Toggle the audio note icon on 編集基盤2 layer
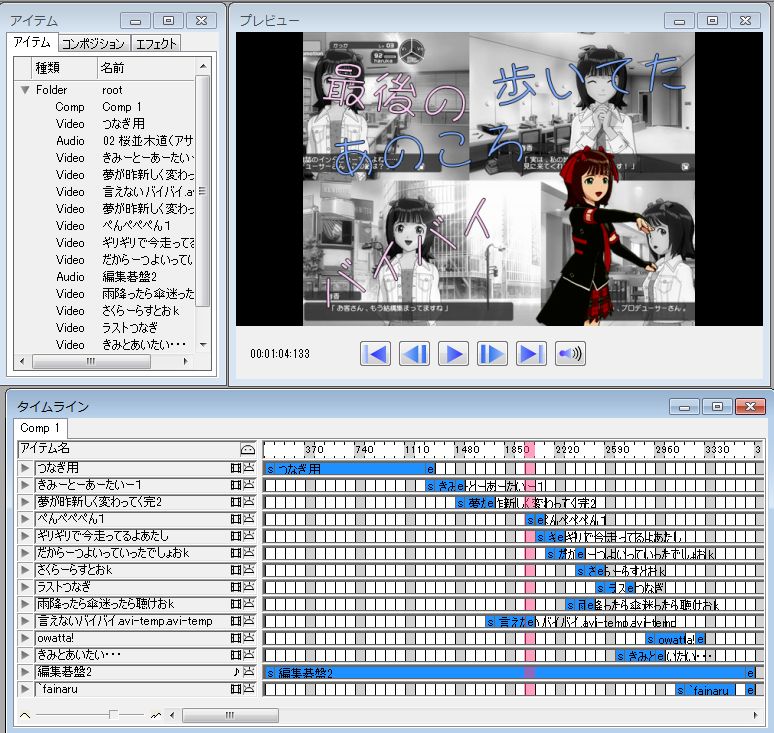Screen dimensions: 774x733 [x=236, y=672]
